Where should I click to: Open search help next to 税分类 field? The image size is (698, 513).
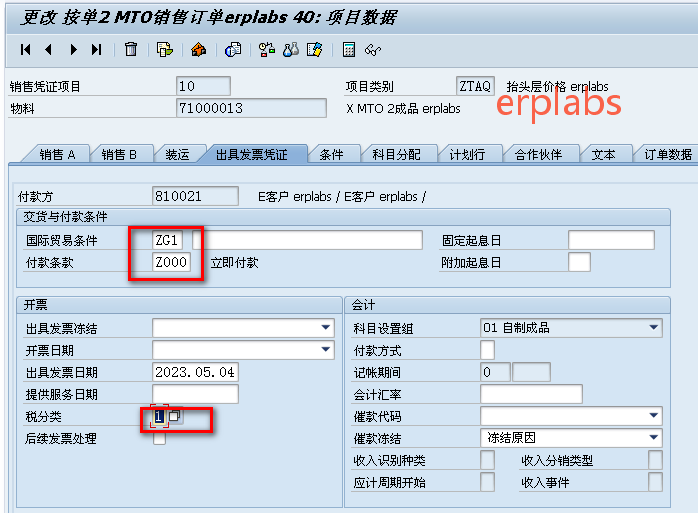pyautogui.click(x=174, y=416)
